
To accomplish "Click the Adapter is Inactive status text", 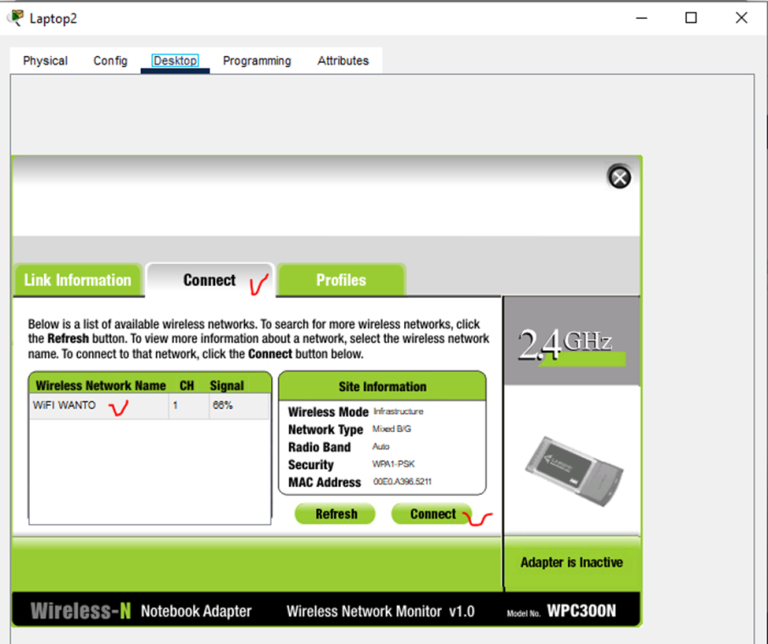I will pos(572,562).
